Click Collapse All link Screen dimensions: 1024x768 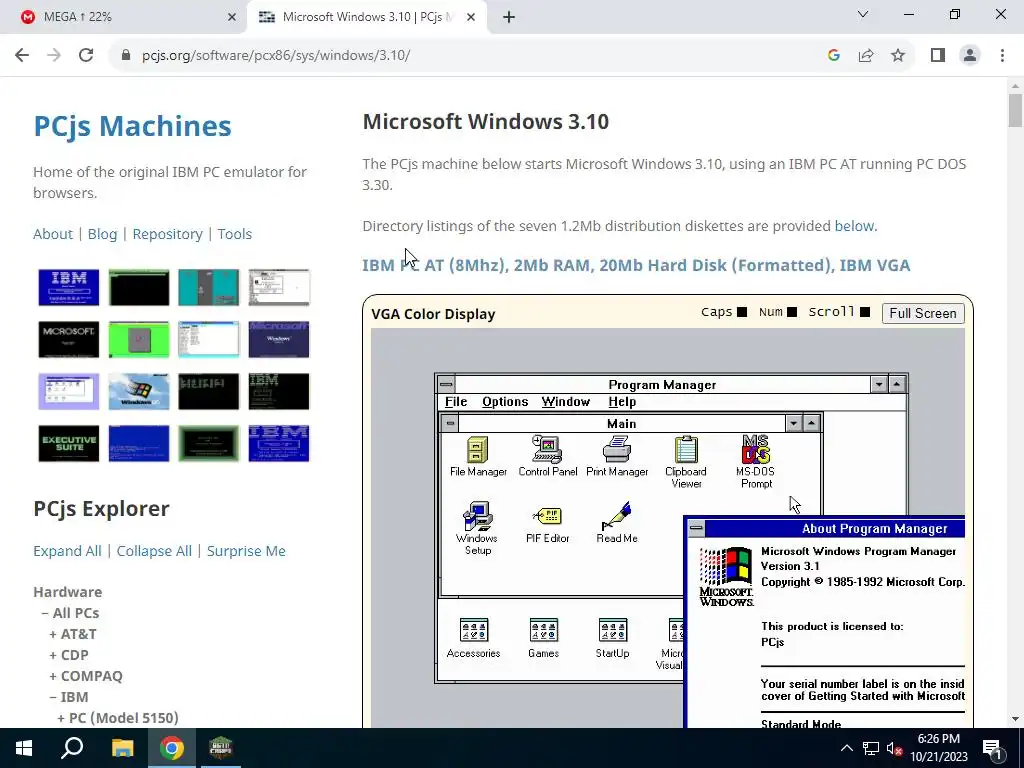[154, 551]
